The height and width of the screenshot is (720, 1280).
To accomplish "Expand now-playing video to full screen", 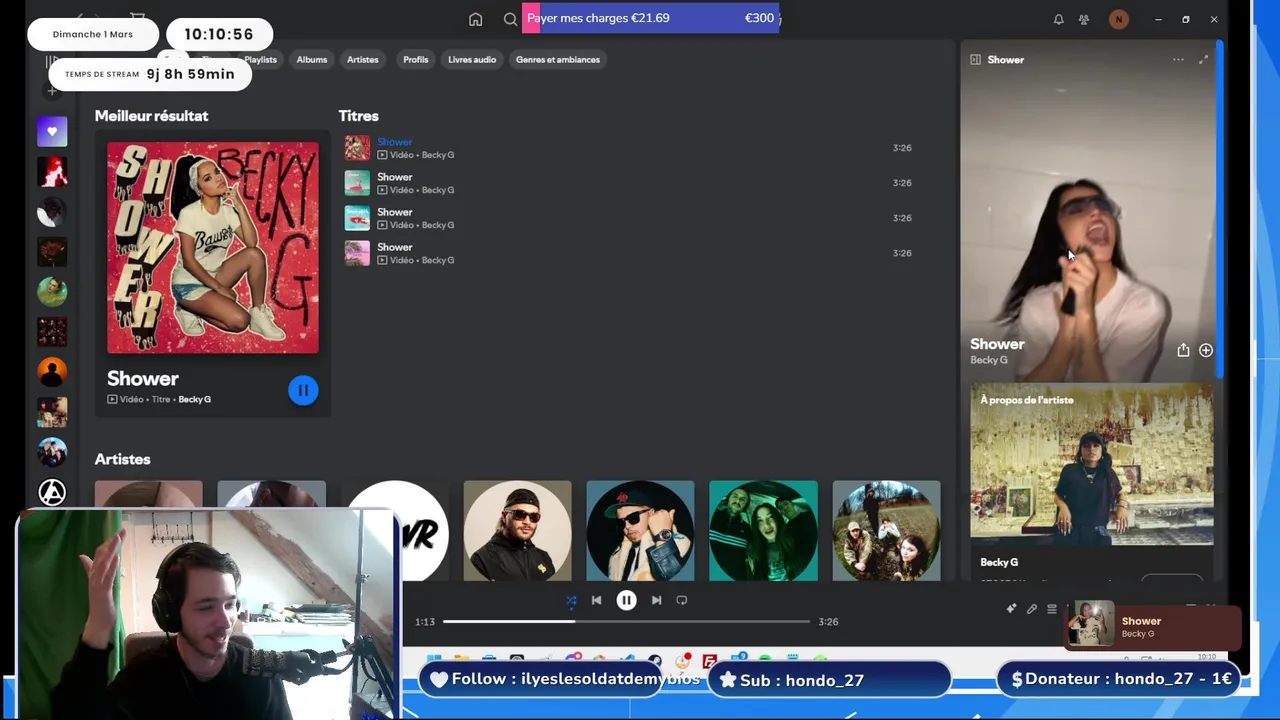I will [1203, 60].
